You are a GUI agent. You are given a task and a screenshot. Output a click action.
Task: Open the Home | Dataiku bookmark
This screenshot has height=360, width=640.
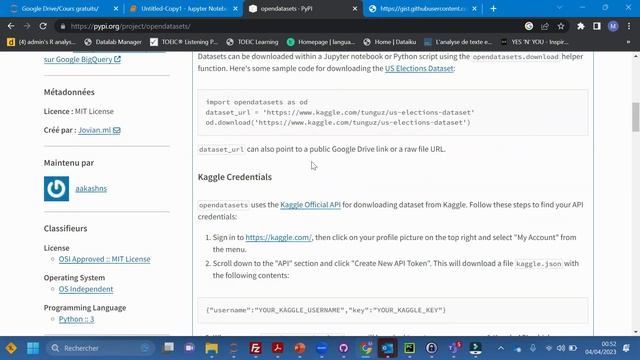(x=390, y=42)
